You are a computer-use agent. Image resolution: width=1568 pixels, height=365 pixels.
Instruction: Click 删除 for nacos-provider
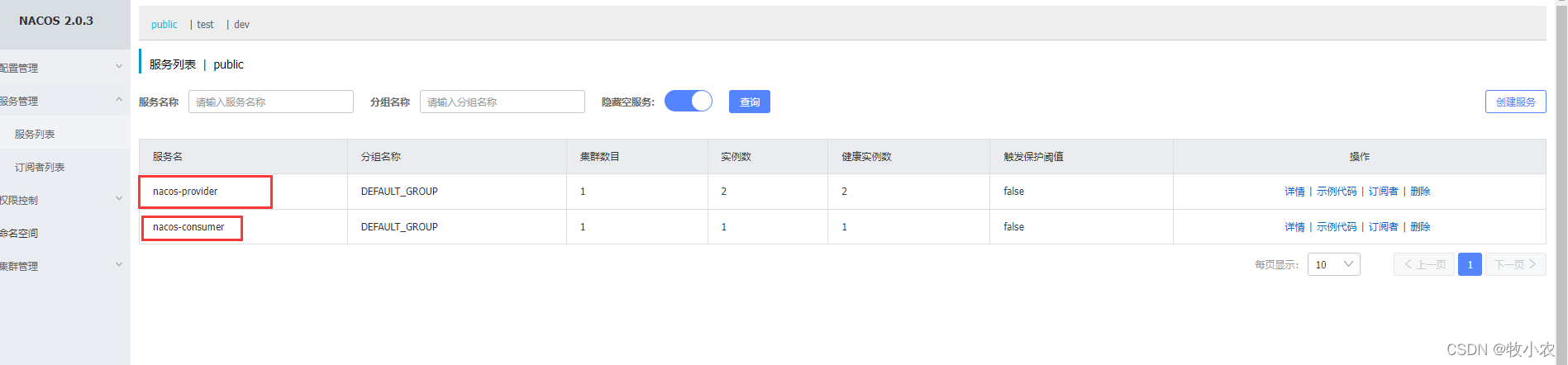(1420, 192)
